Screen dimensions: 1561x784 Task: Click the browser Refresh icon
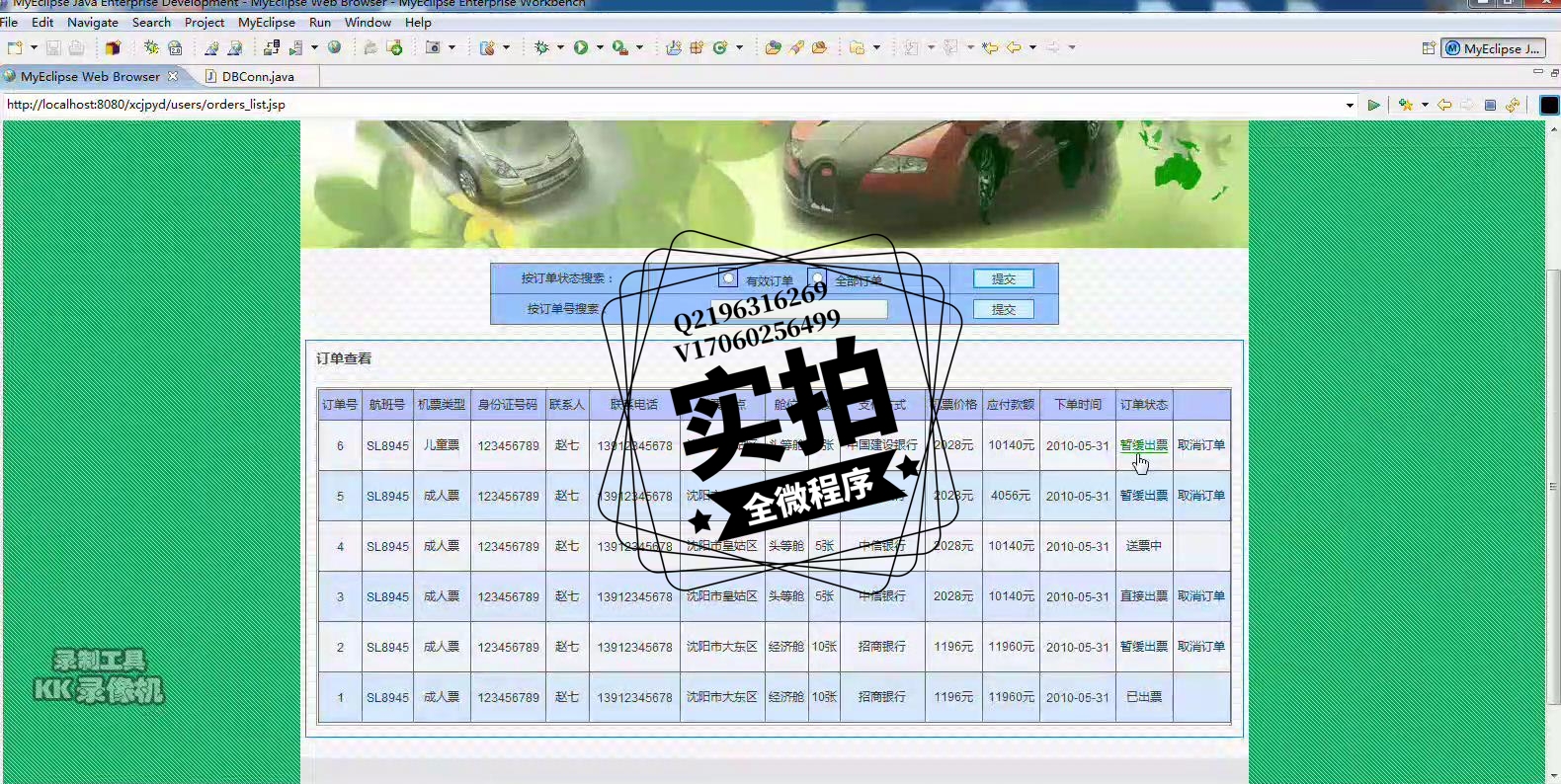point(1513,105)
